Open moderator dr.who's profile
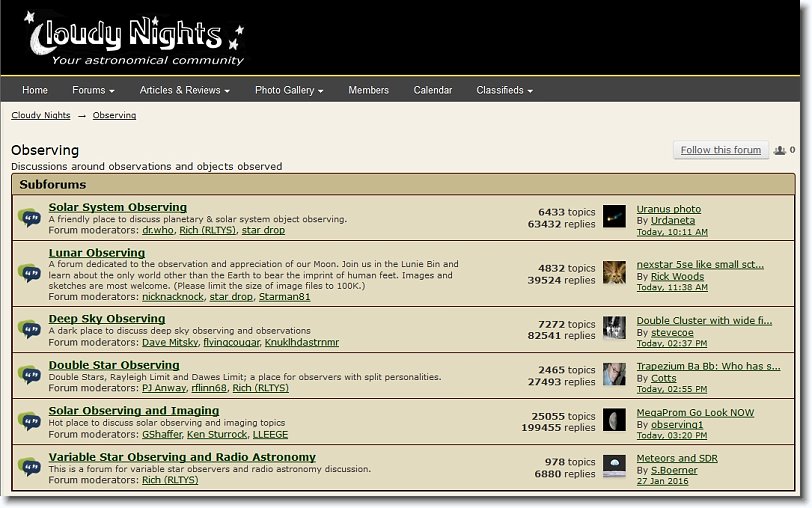 click(x=158, y=230)
